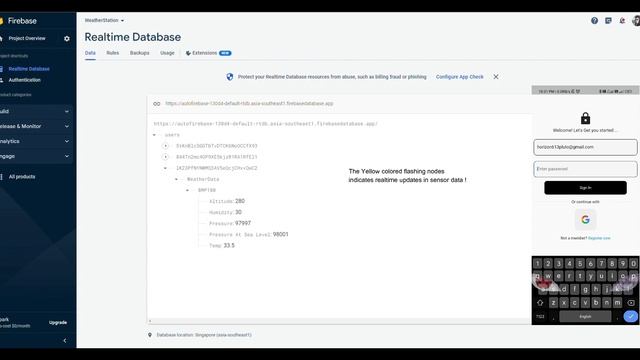This screenshot has height=360, width=640.
Task: Open Authentication in sidebar
Action: [x=24, y=80]
